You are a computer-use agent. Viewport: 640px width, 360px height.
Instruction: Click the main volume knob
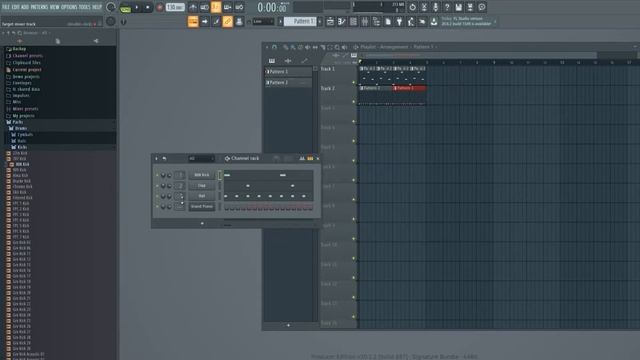111,7
